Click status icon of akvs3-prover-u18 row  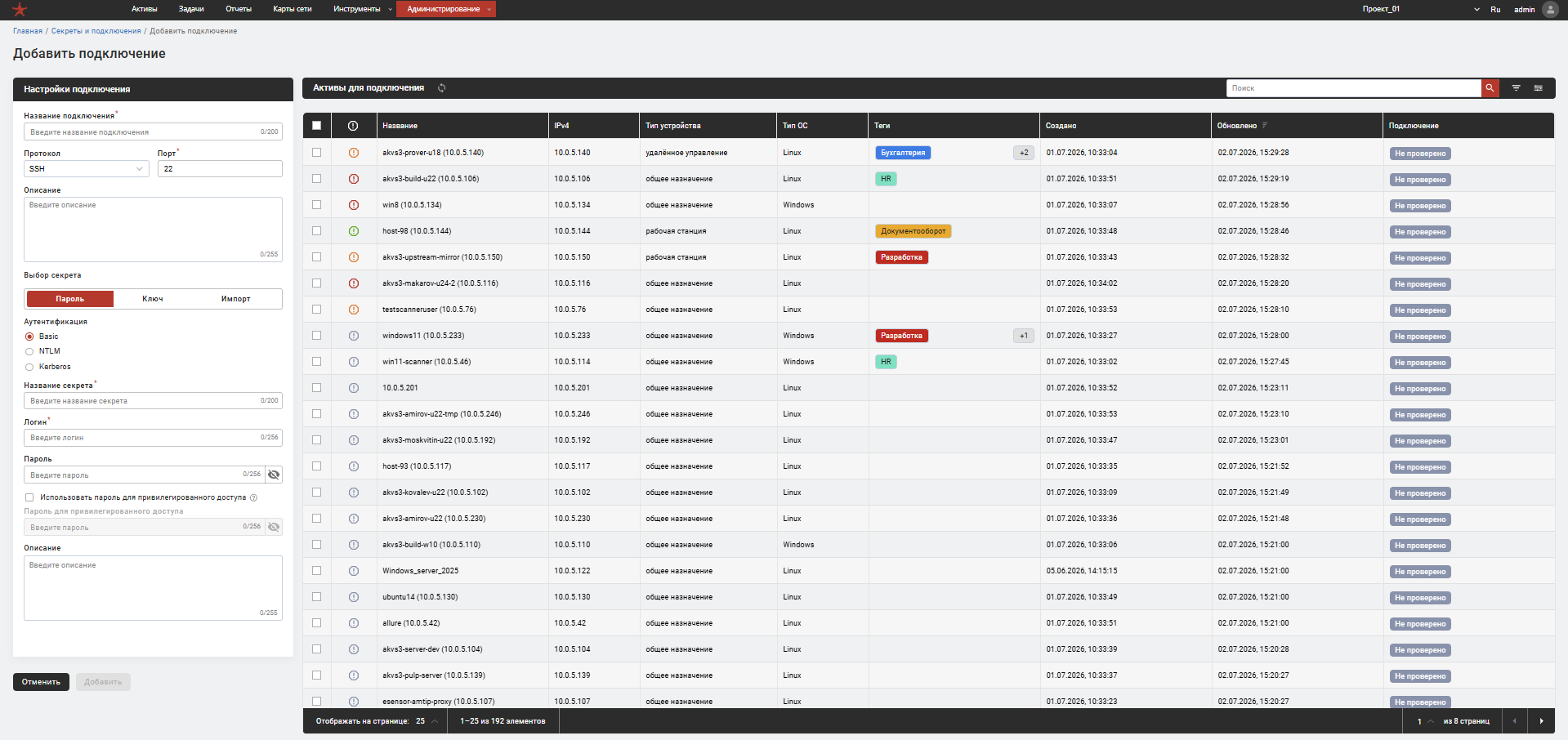pyautogui.click(x=354, y=153)
